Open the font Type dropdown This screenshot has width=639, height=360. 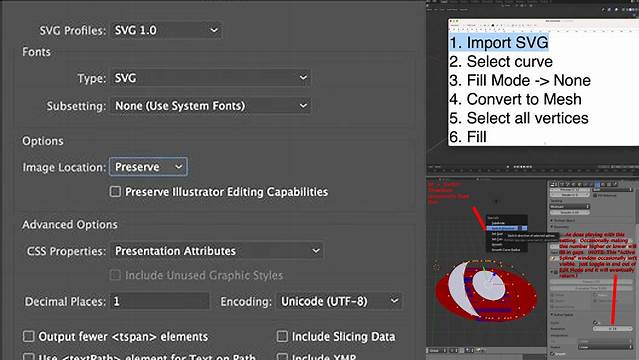coord(210,78)
